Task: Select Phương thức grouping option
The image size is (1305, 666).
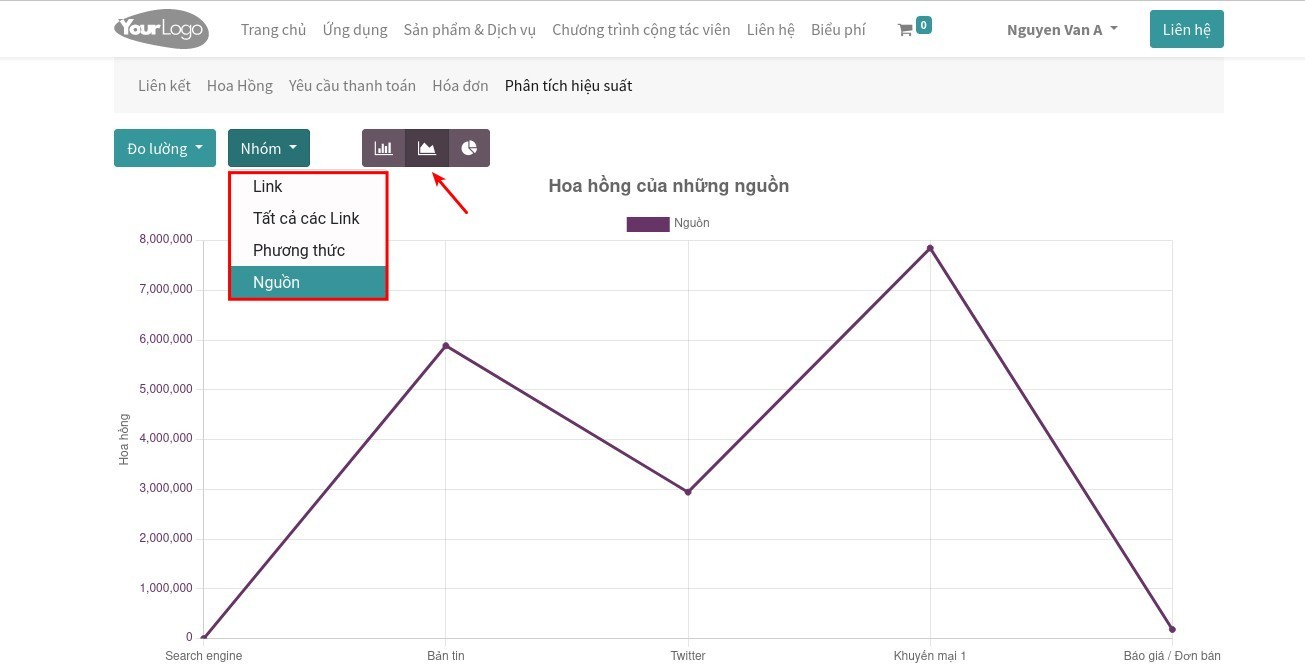Action: [x=308, y=250]
